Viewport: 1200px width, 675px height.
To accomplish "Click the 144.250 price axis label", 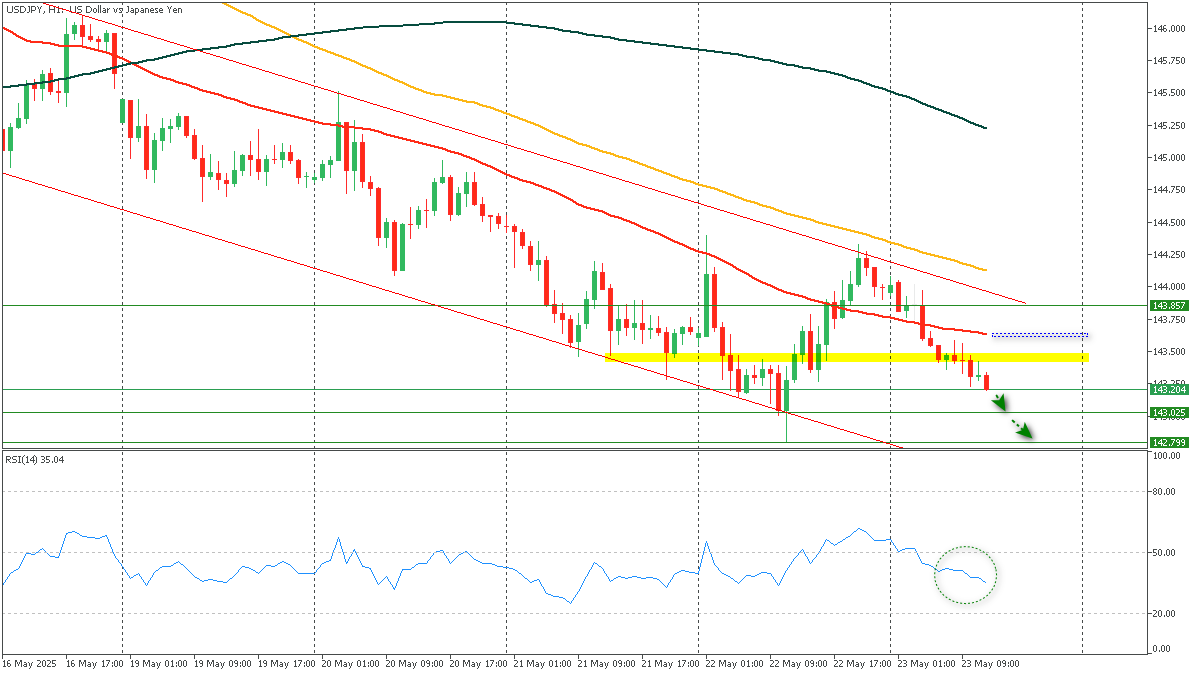I will pyautogui.click(x=1169, y=255).
